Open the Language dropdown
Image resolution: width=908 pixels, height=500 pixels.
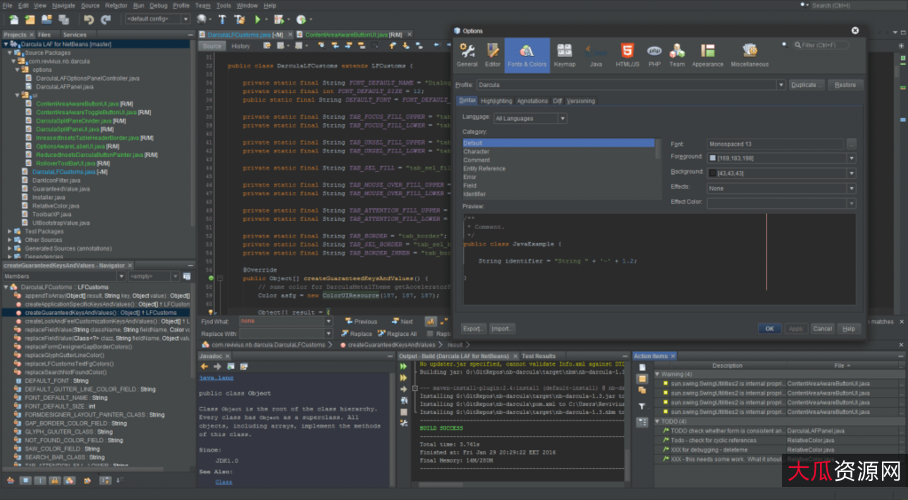tap(529, 118)
